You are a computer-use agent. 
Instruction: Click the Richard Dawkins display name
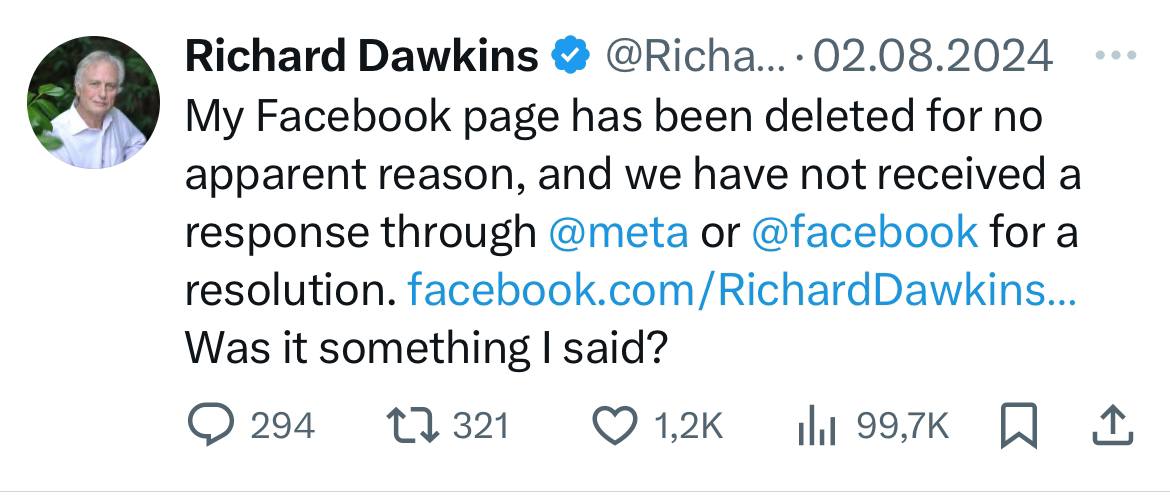(362, 57)
